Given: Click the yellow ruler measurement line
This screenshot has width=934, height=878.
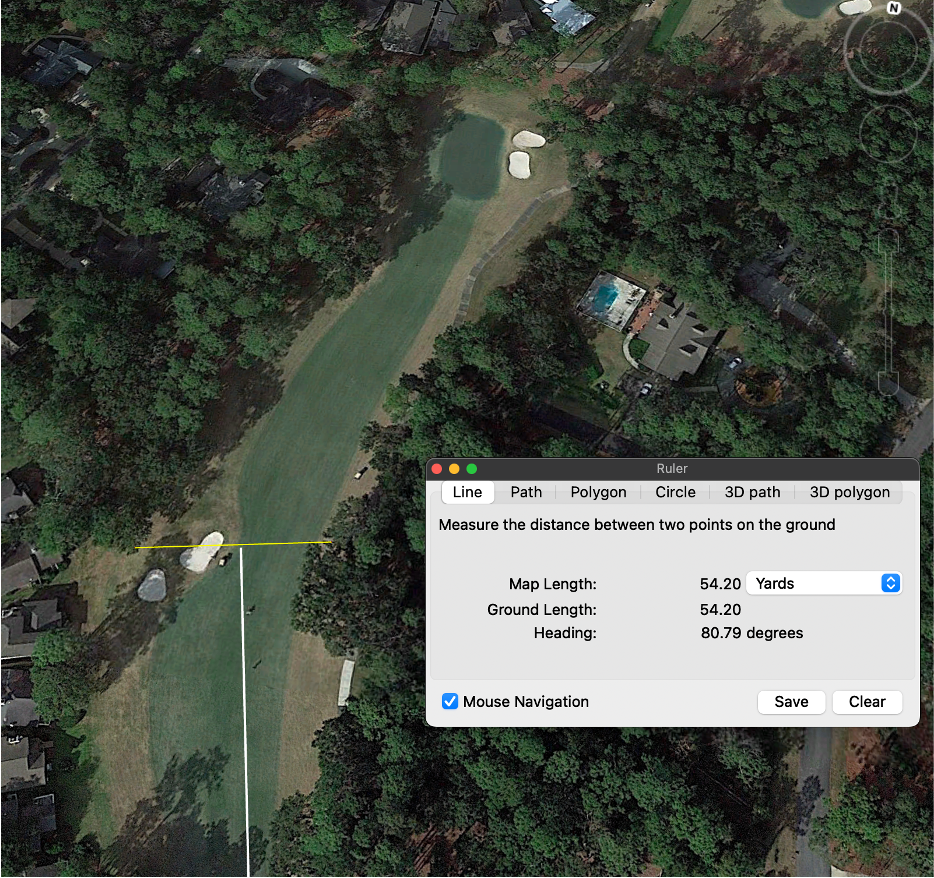Looking at the screenshot, I should (233, 544).
